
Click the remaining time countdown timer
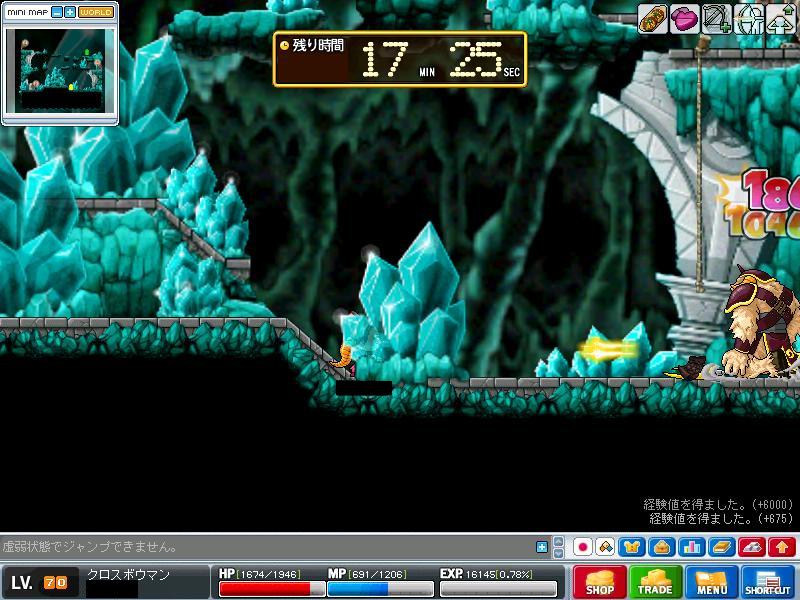(x=400, y=59)
